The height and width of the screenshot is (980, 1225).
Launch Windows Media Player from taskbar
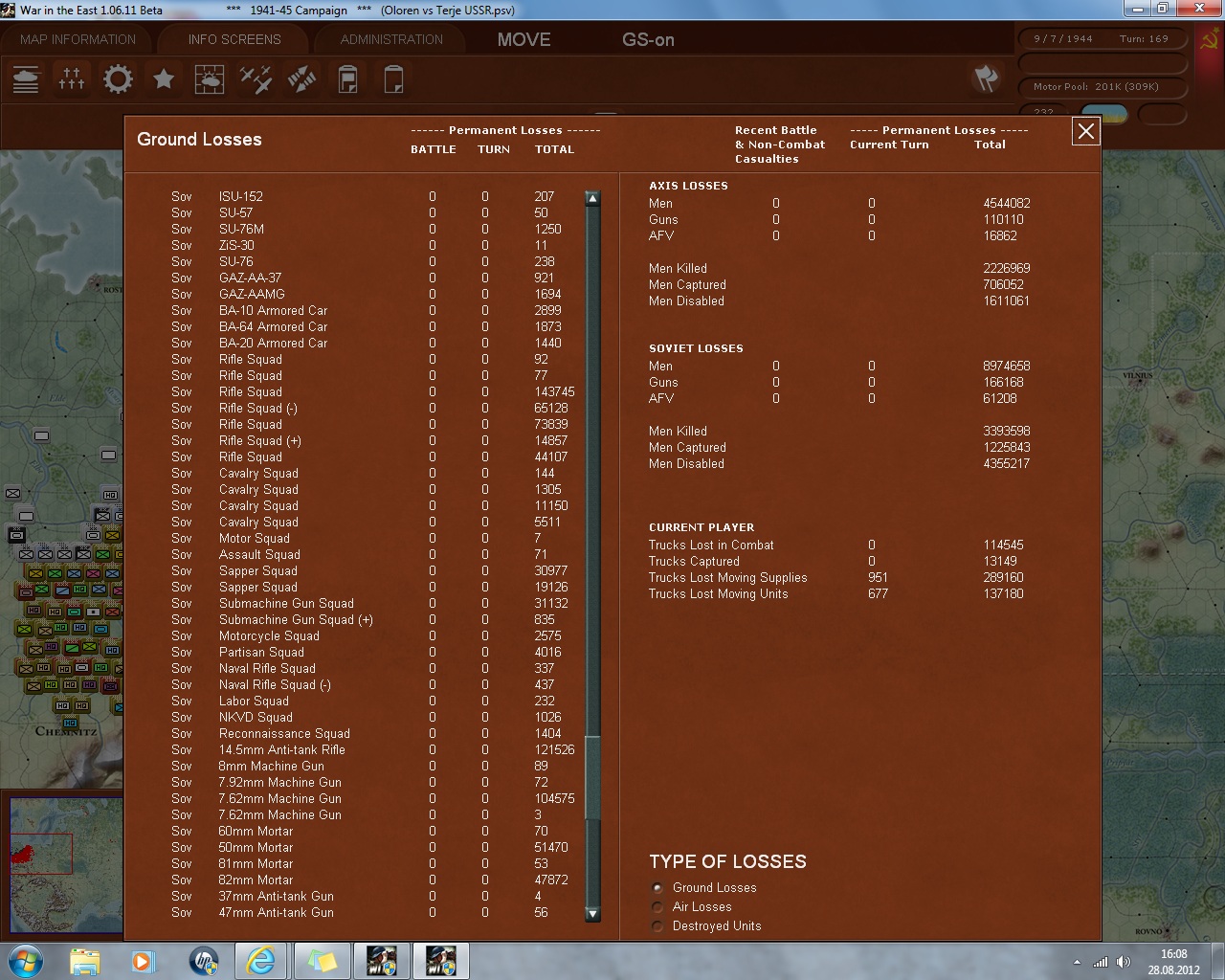144,960
